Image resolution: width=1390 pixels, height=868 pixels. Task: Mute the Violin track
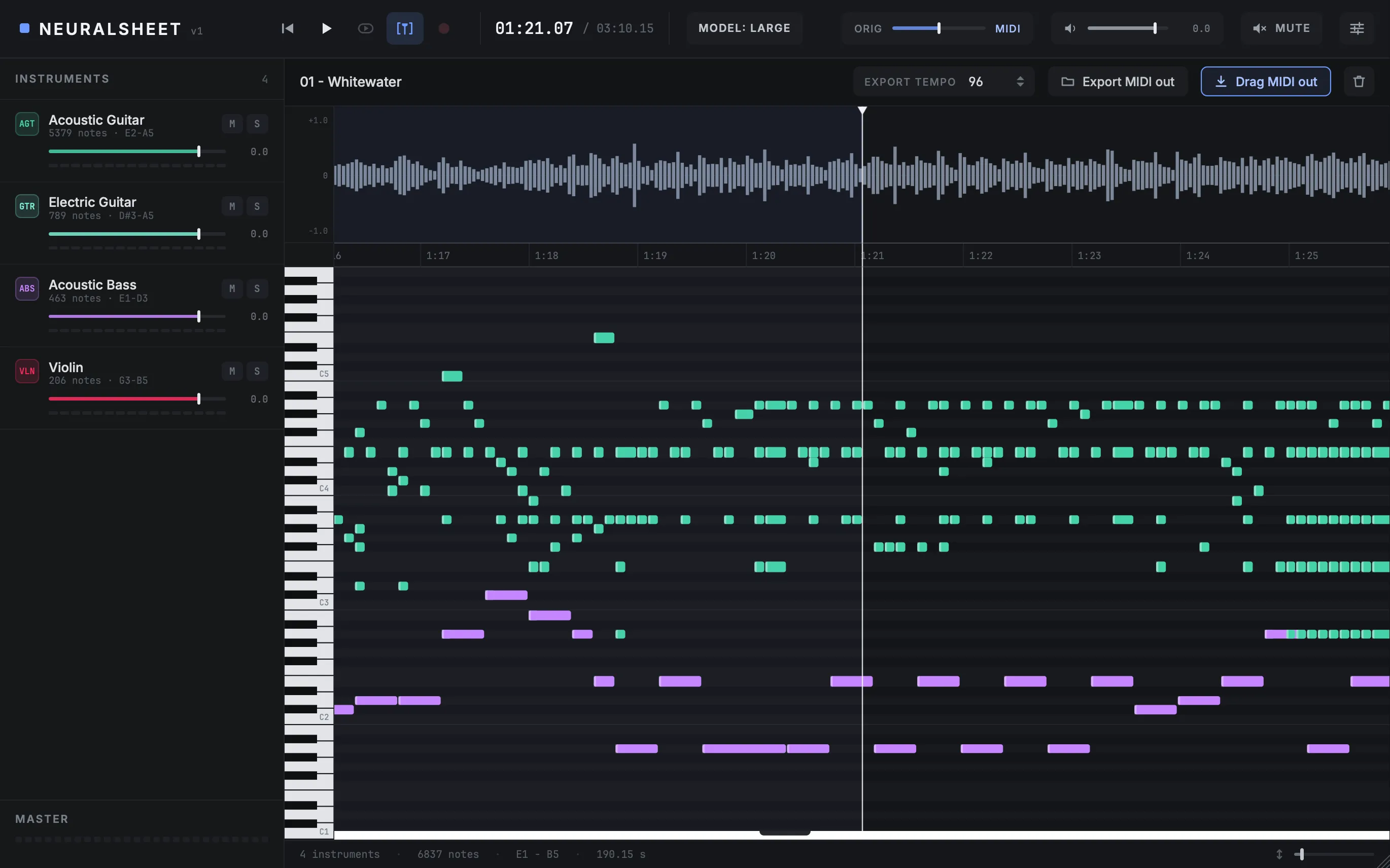tap(232, 372)
